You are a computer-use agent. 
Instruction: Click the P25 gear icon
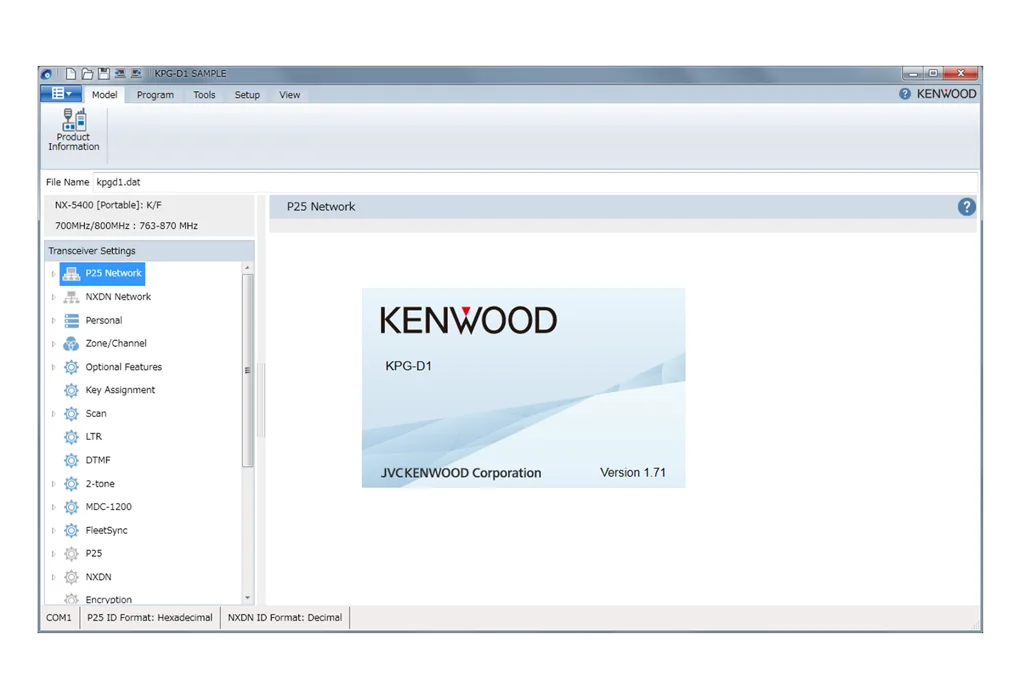click(72, 554)
